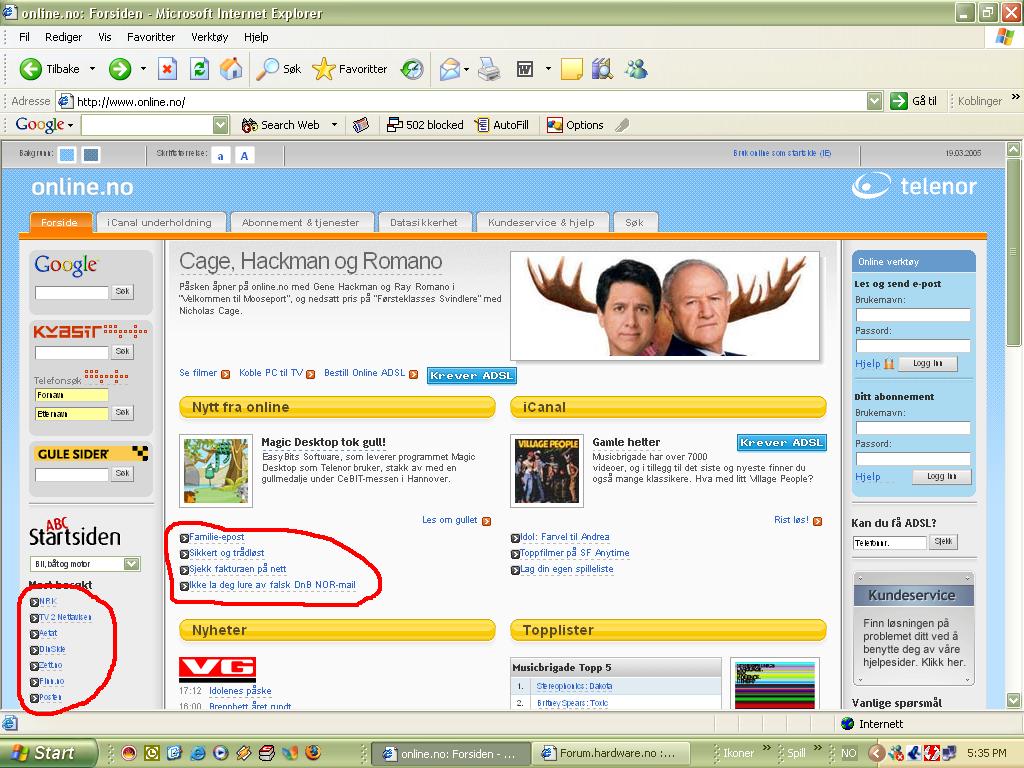The width and height of the screenshot is (1024, 768).
Task: Click the yellow Discuss note icon
Action: (x=571, y=69)
